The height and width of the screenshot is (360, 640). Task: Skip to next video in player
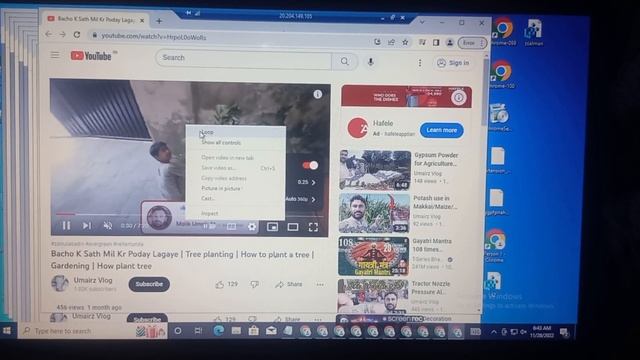pos(87,225)
